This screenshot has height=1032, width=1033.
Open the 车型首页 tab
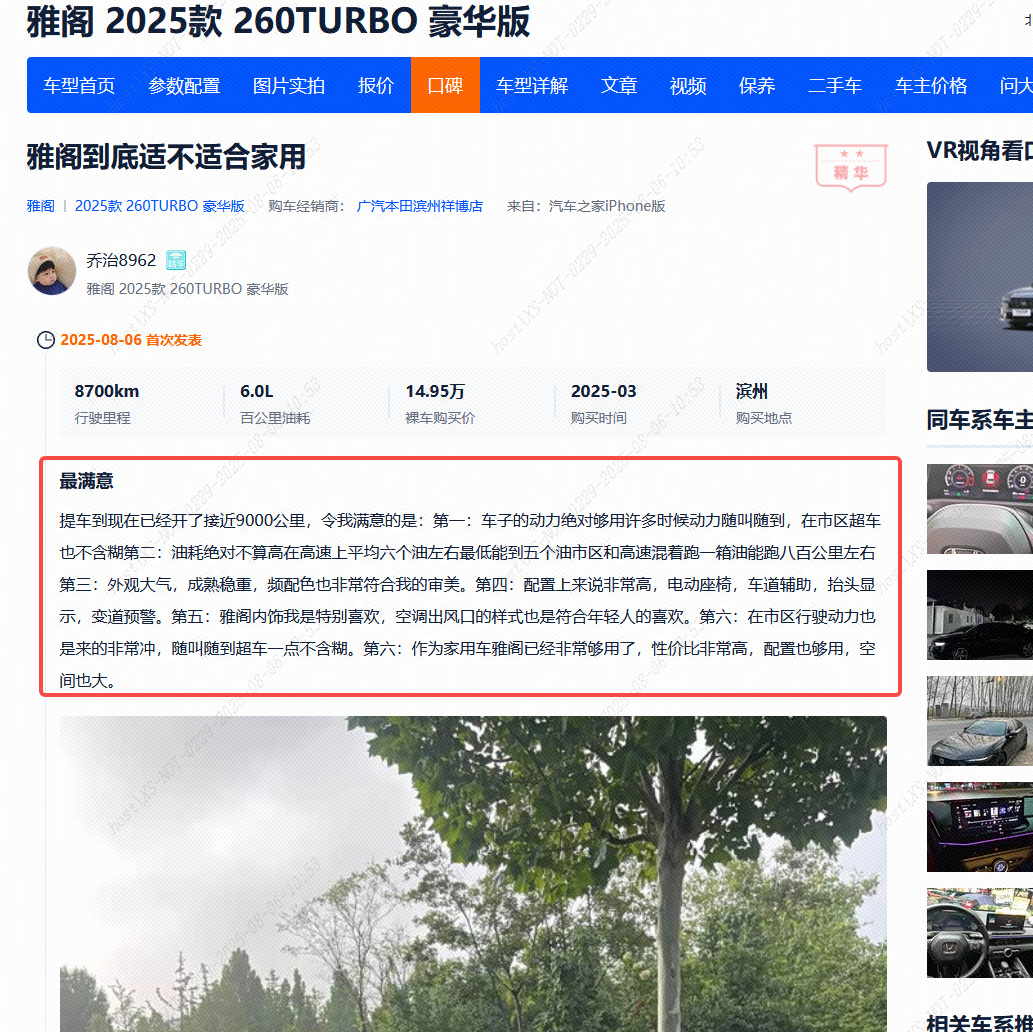tap(79, 86)
